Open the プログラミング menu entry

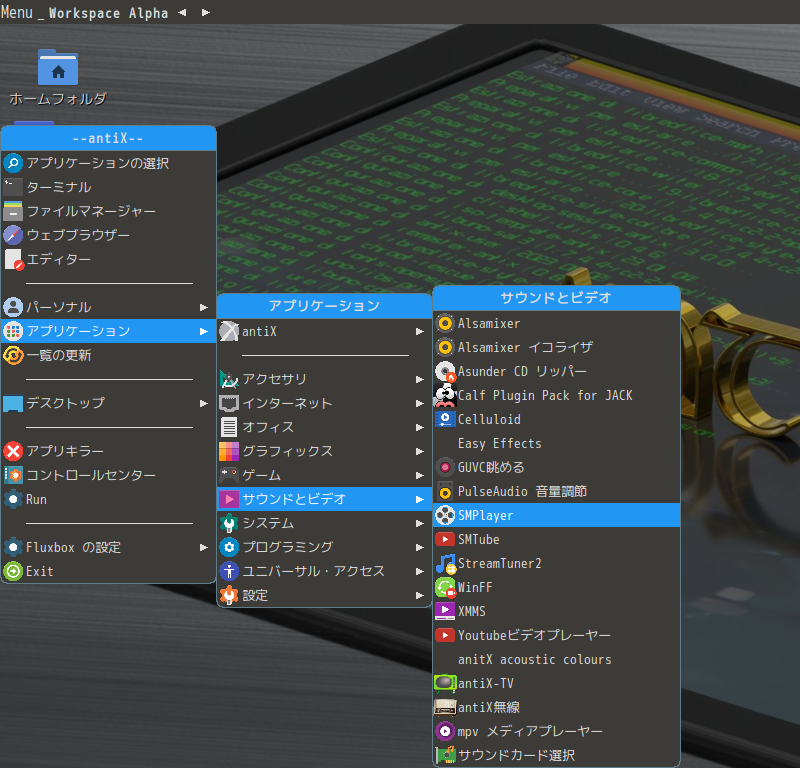pos(324,547)
